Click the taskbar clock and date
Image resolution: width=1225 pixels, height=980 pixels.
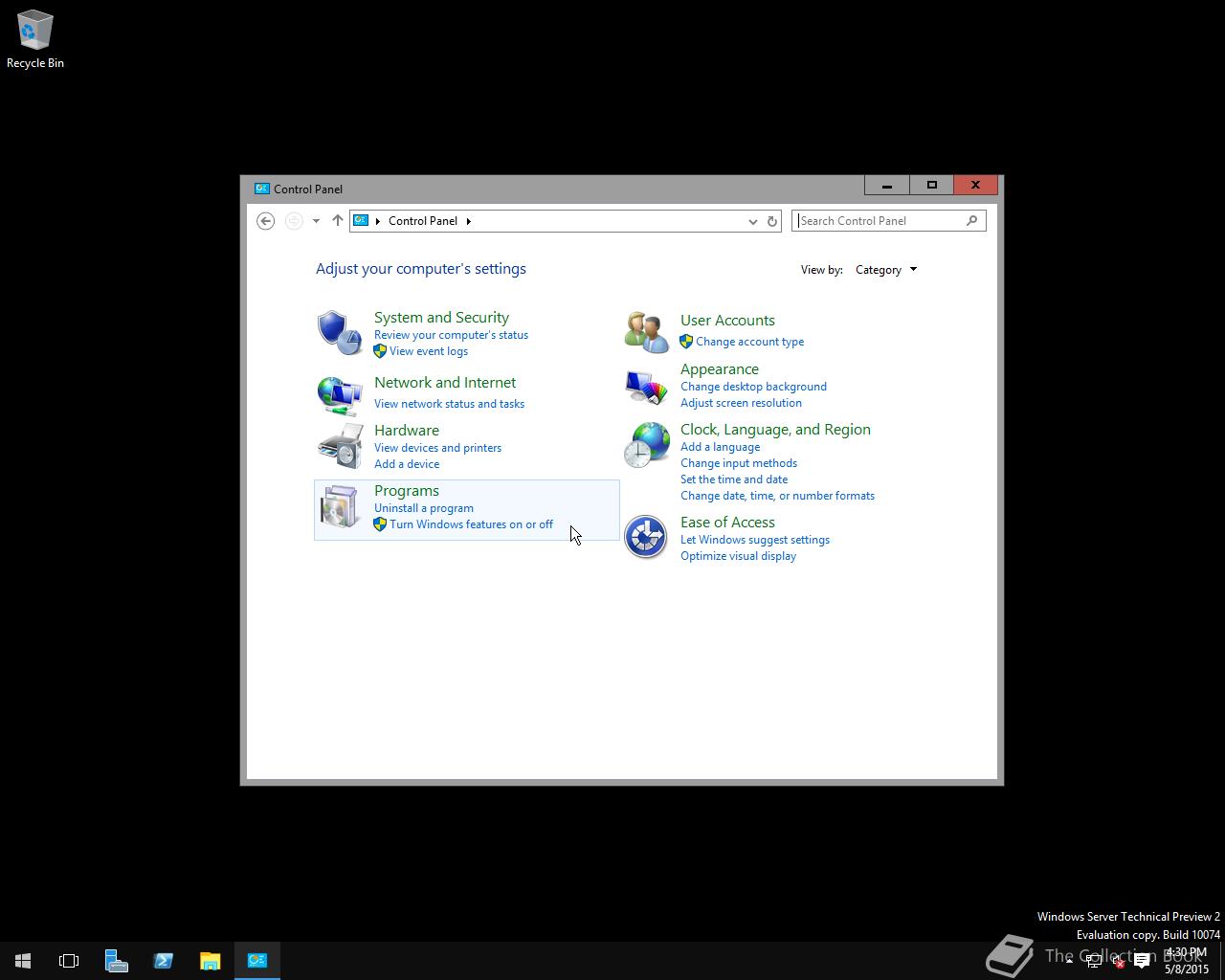pos(1187,961)
